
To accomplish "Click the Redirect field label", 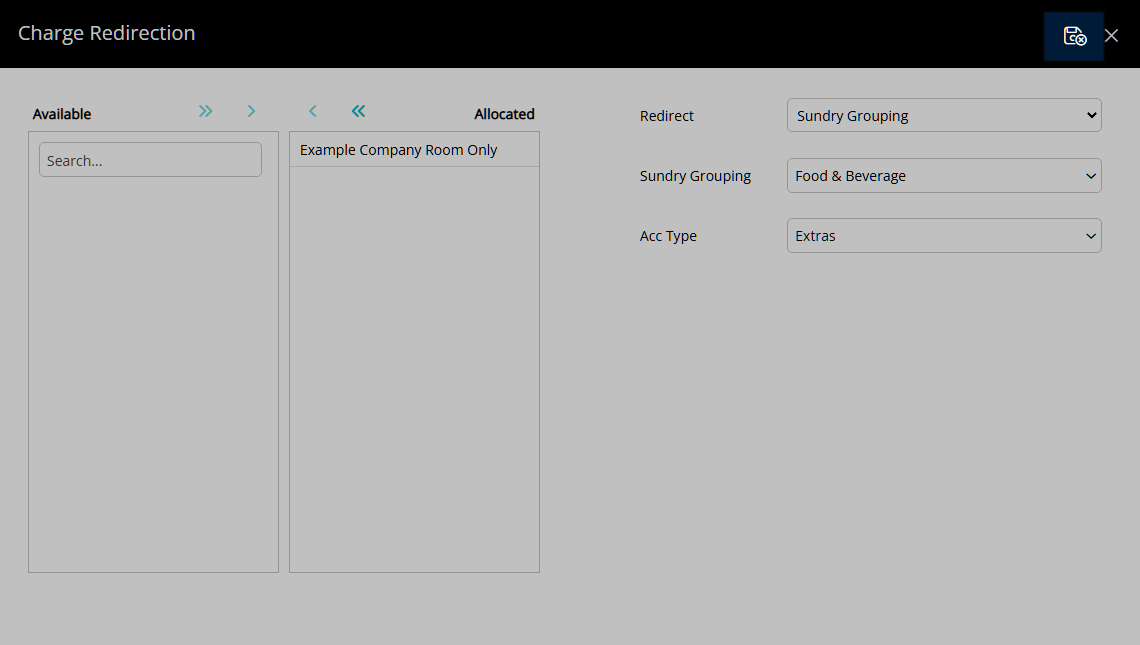I will tap(667, 116).
